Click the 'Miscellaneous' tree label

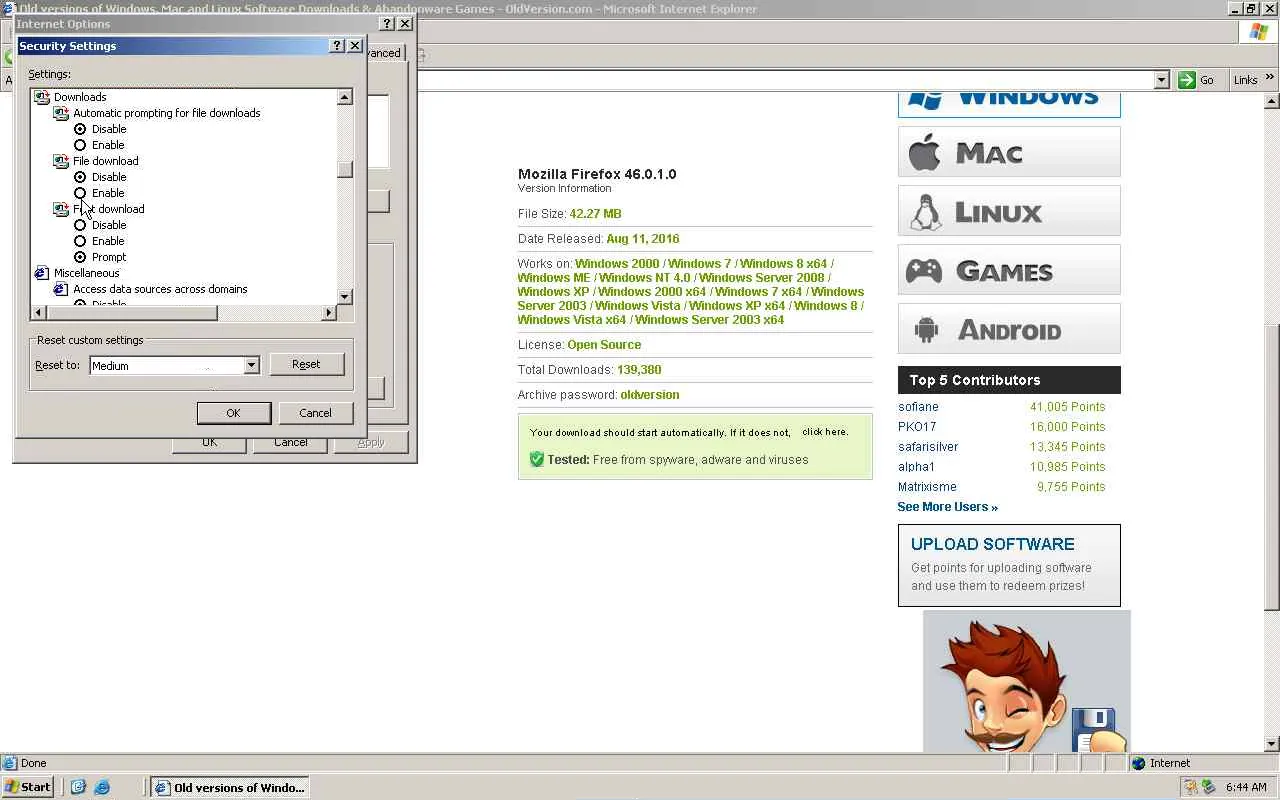[87, 273]
